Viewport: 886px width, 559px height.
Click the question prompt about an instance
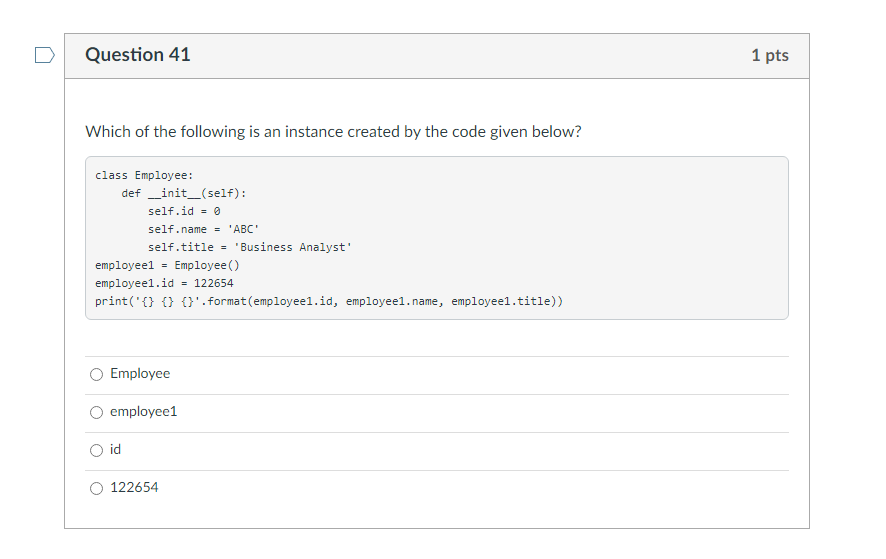[x=333, y=131]
